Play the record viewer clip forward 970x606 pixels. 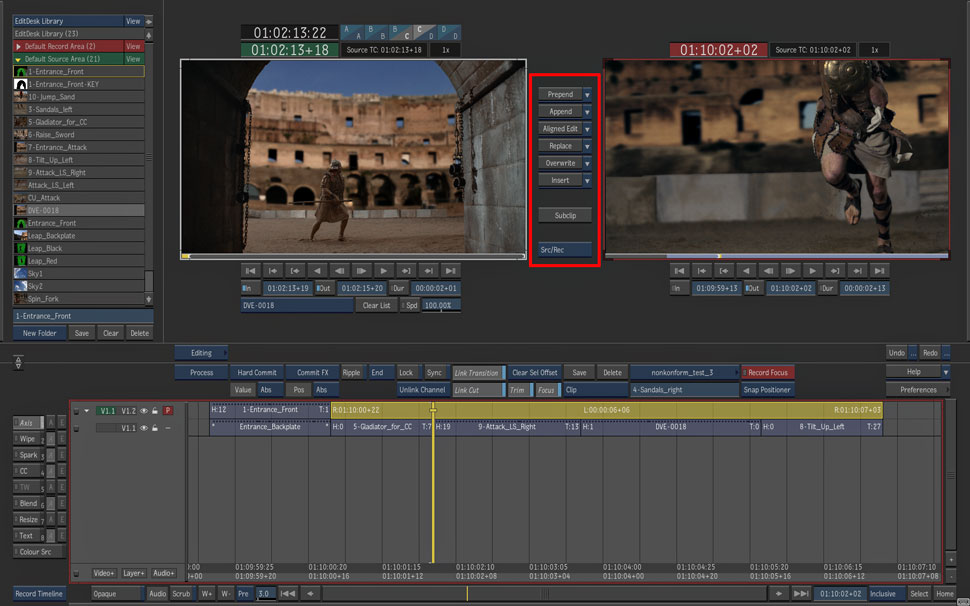813,270
